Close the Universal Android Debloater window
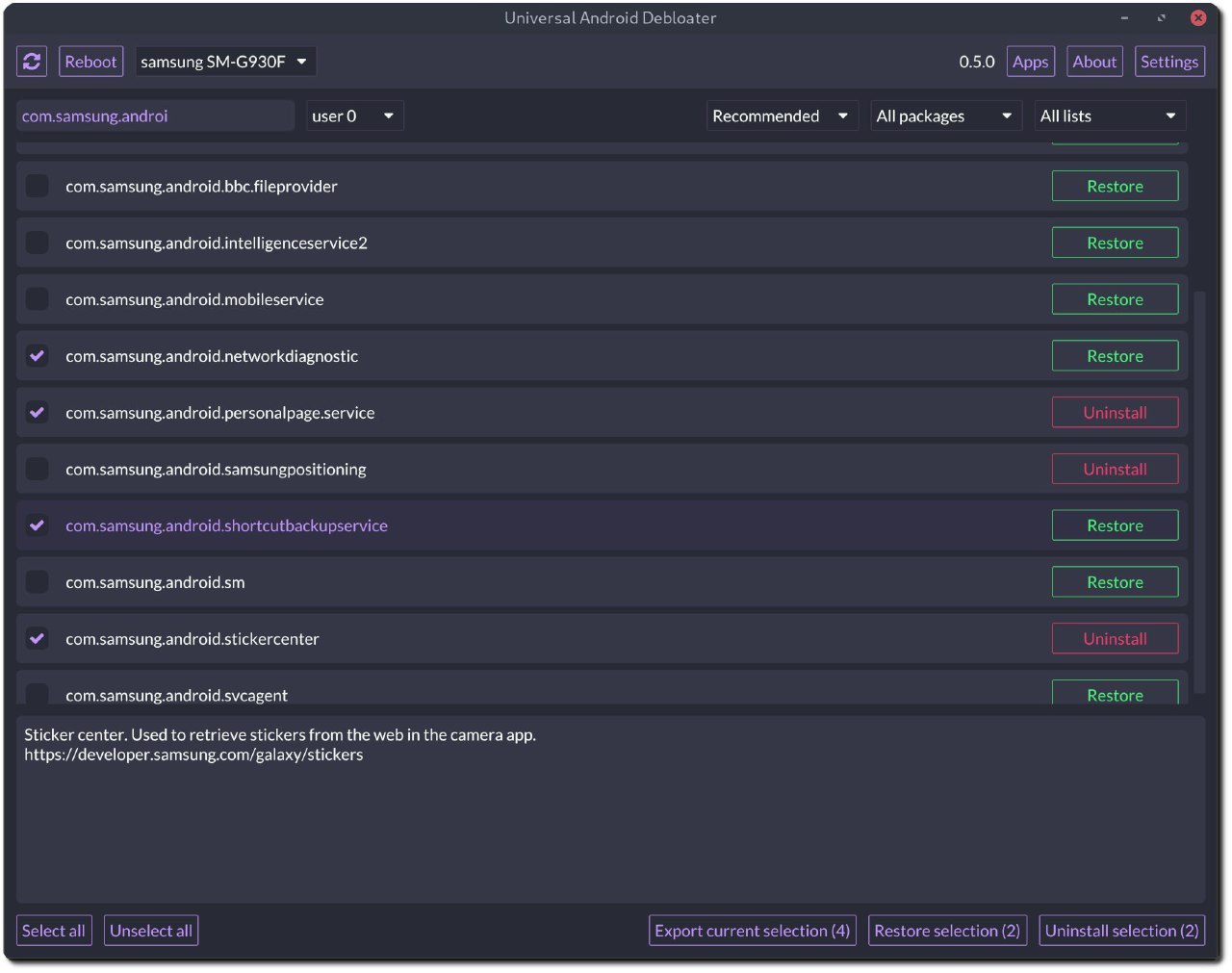Viewport: 1232px width, 973px height. point(1198,17)
